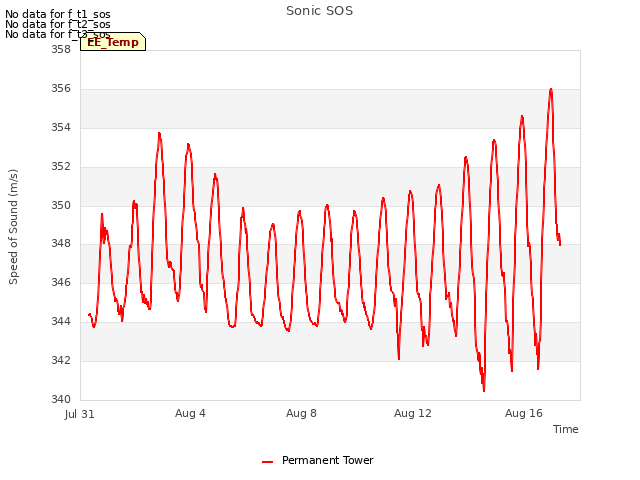Screen dimensions: 640x480
Task: Click the highest peak near 356 m/s
Action: tap(551, 89)
